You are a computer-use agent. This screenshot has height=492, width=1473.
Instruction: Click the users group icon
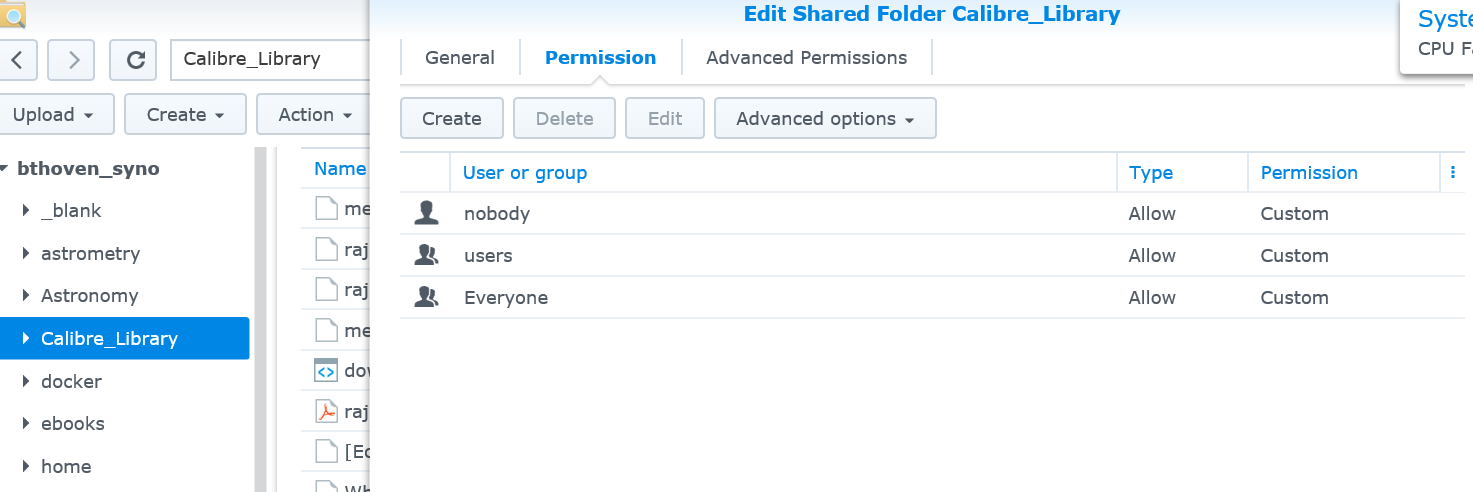(x=427, y=255)
